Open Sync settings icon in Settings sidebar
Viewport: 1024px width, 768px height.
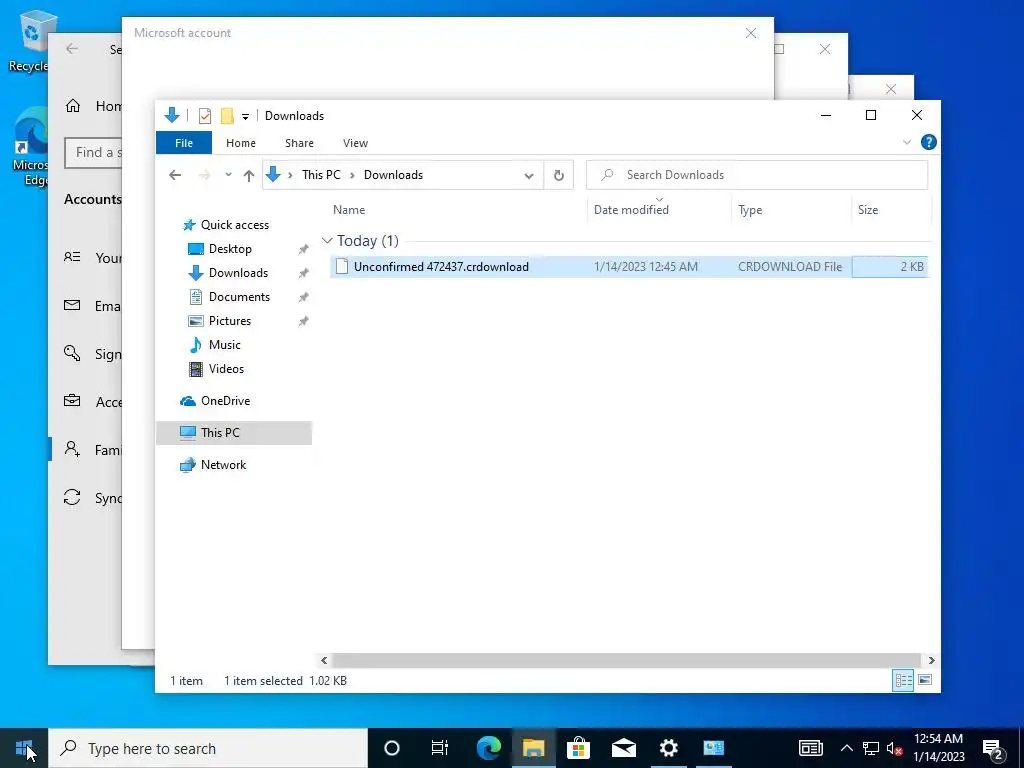pyautogui.click(x=72, y=498)
